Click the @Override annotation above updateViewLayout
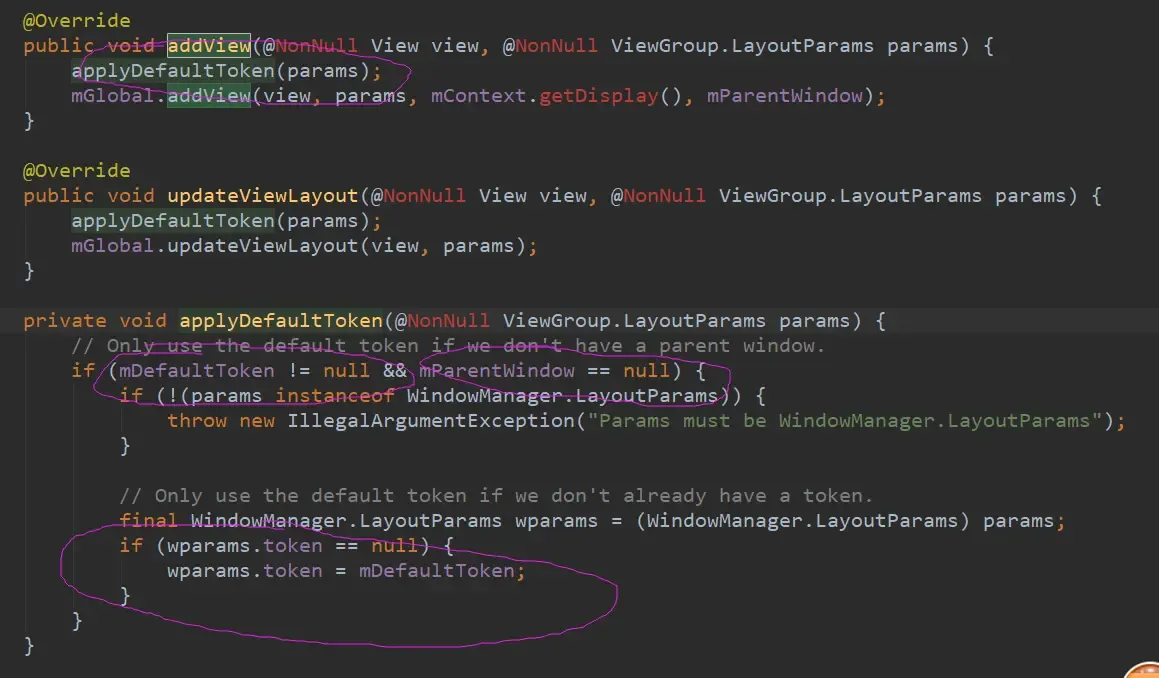This screenshot has width=1159, height=678. (x=77, y=171)
